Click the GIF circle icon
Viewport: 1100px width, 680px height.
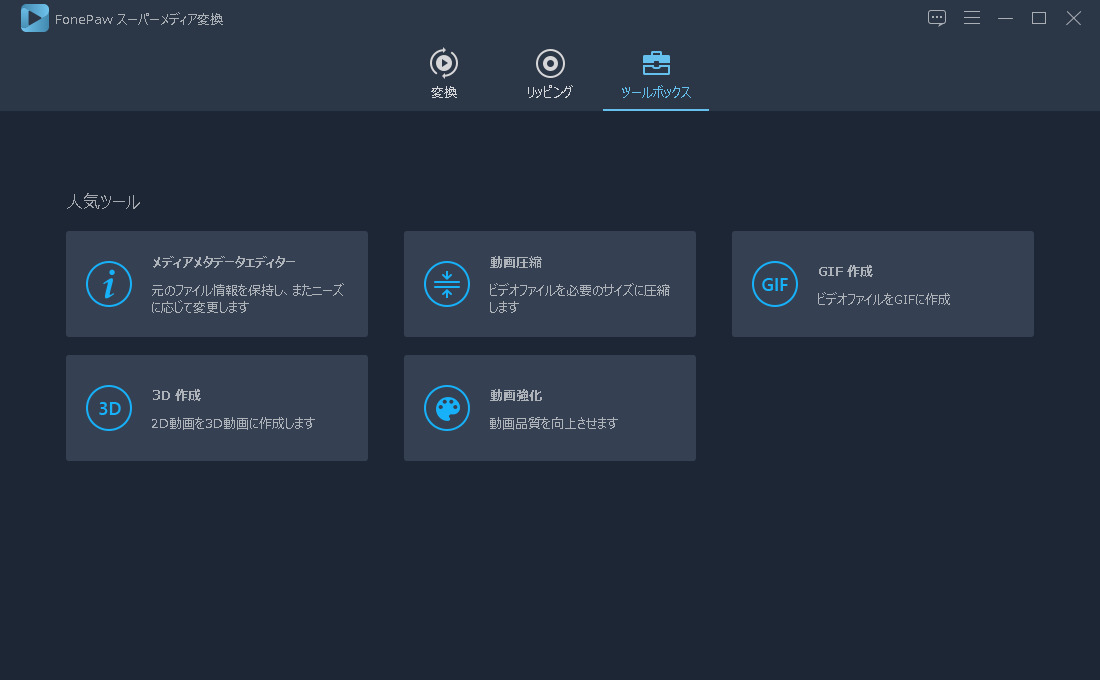774,284
